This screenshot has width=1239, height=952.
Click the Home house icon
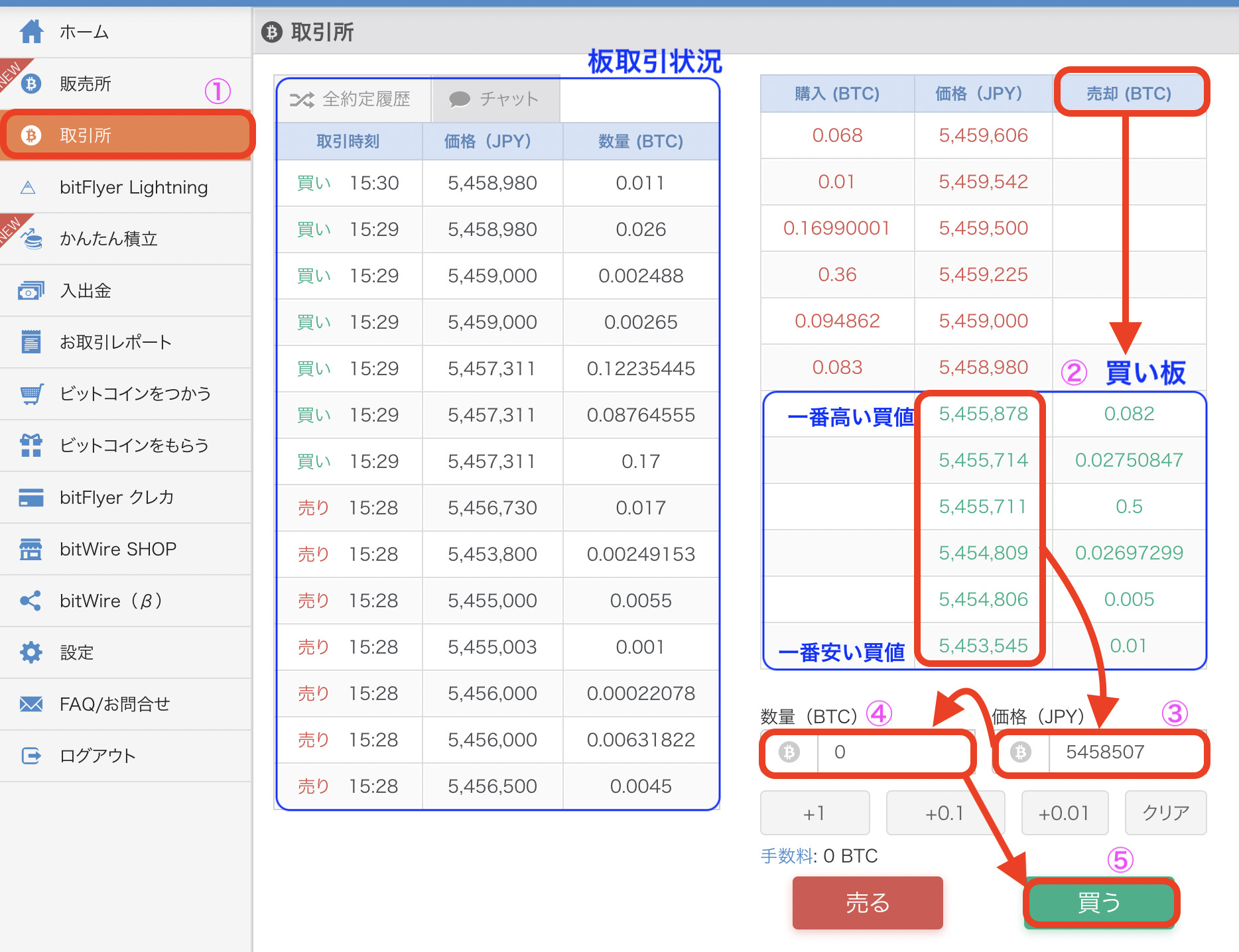pos(31,31)
